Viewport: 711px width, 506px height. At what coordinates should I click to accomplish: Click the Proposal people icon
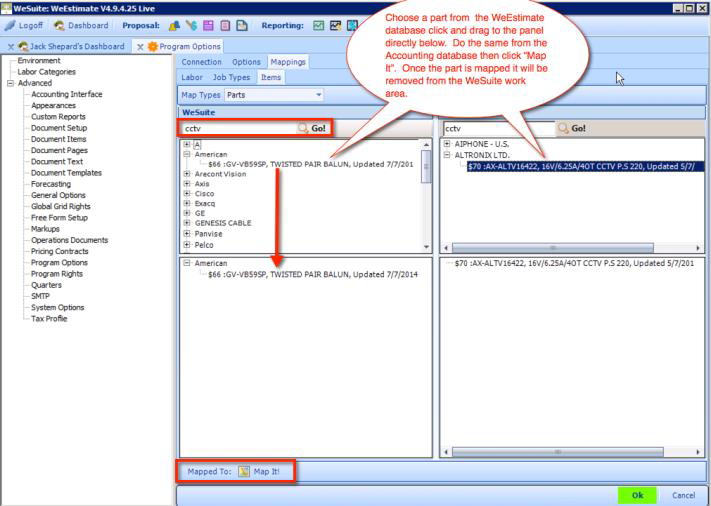point(174,26)
